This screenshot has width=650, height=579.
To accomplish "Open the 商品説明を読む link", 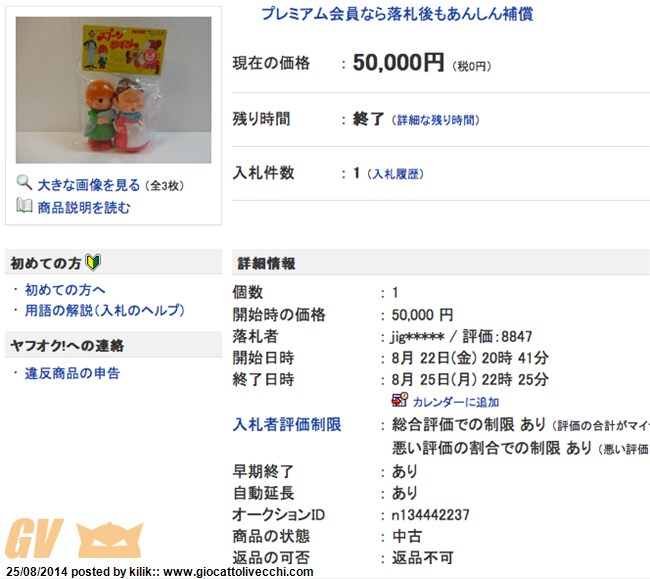I will pos(84,207).
